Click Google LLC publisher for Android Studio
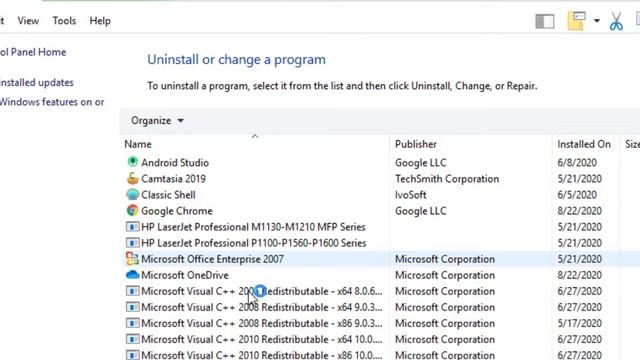The image size is (640, 360). point(420,162)
